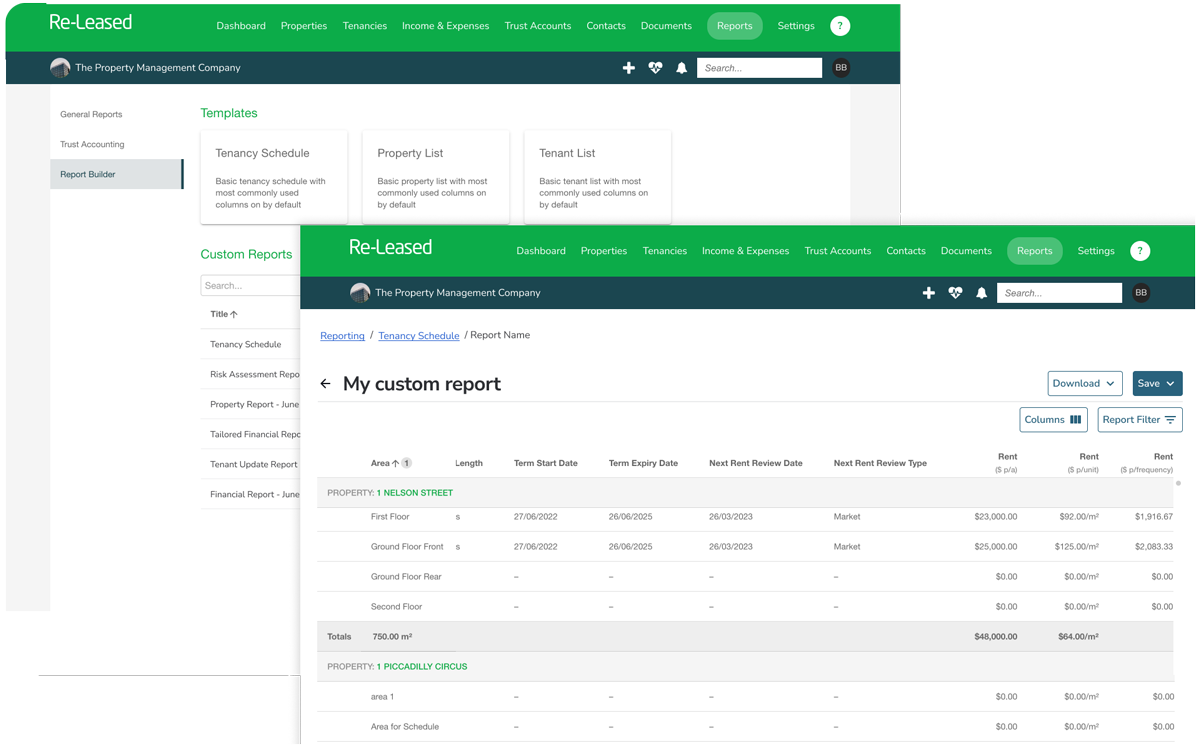Open Income & Expenses in the front window
This screenshot has height=747, width=1200.
pyautogui.click(x=746, y=251)
